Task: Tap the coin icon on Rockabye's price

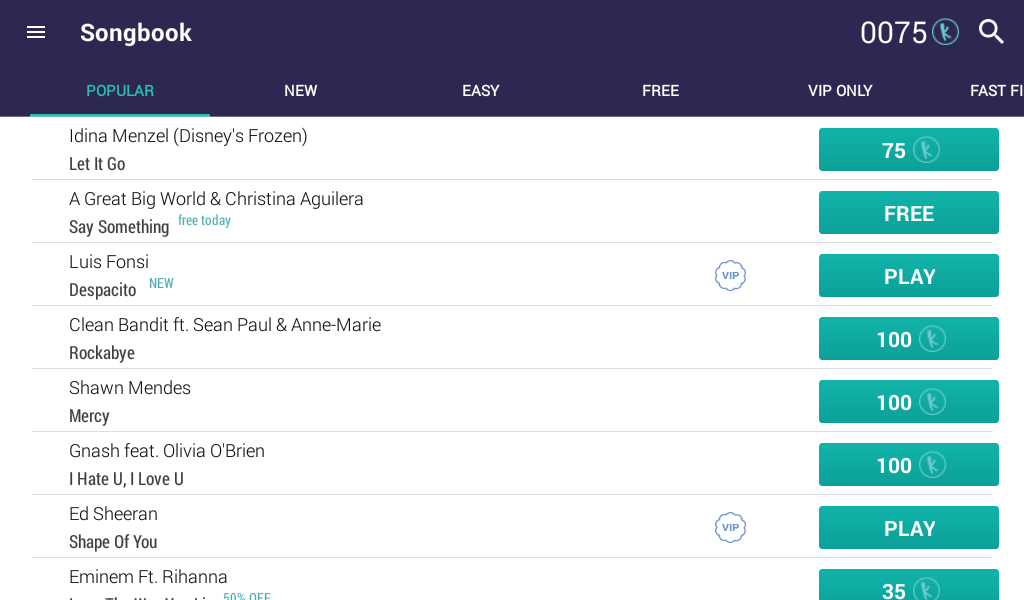Action: 932,339
